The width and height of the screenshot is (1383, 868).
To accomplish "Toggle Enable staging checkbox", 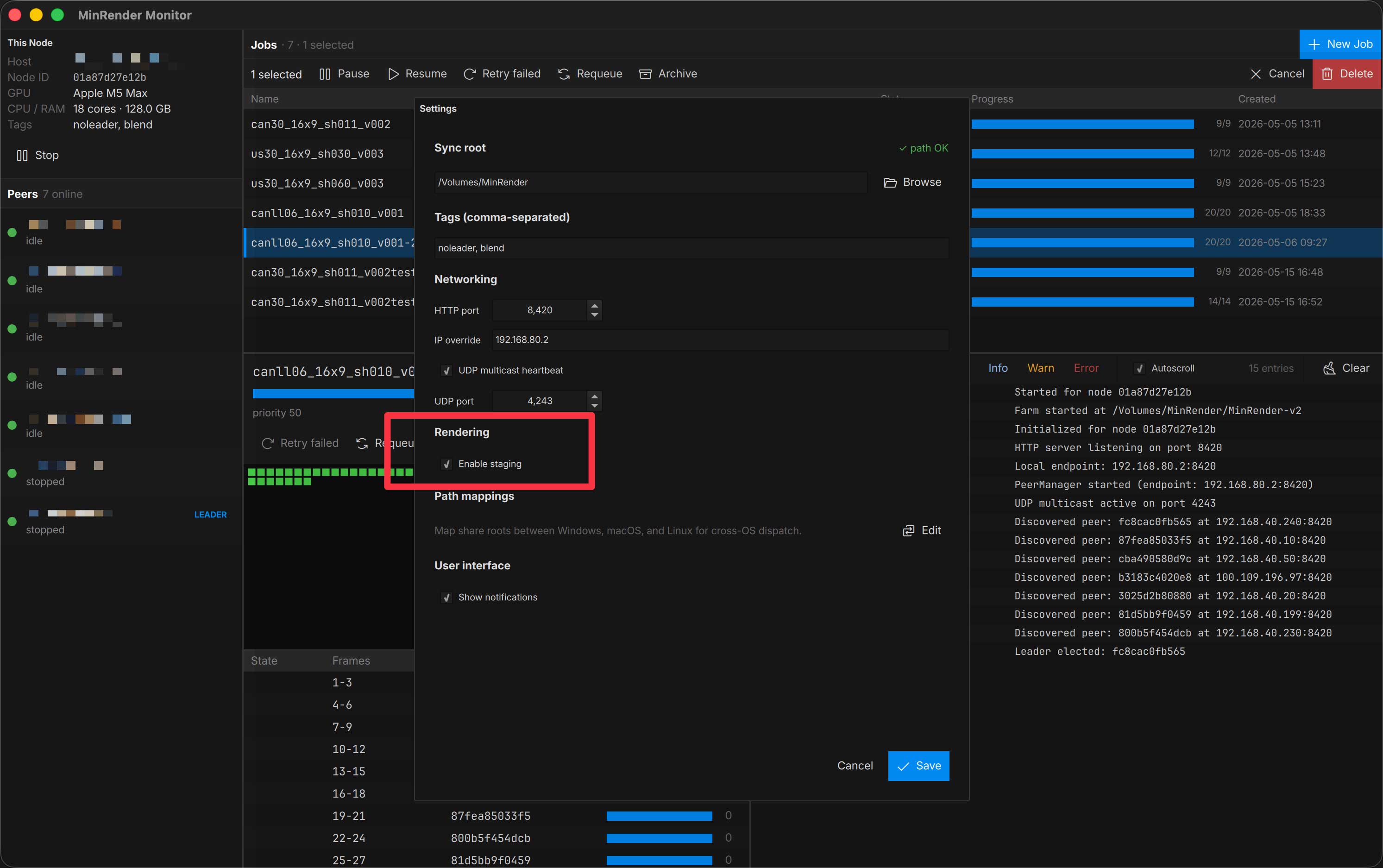I will coord(446,464).
